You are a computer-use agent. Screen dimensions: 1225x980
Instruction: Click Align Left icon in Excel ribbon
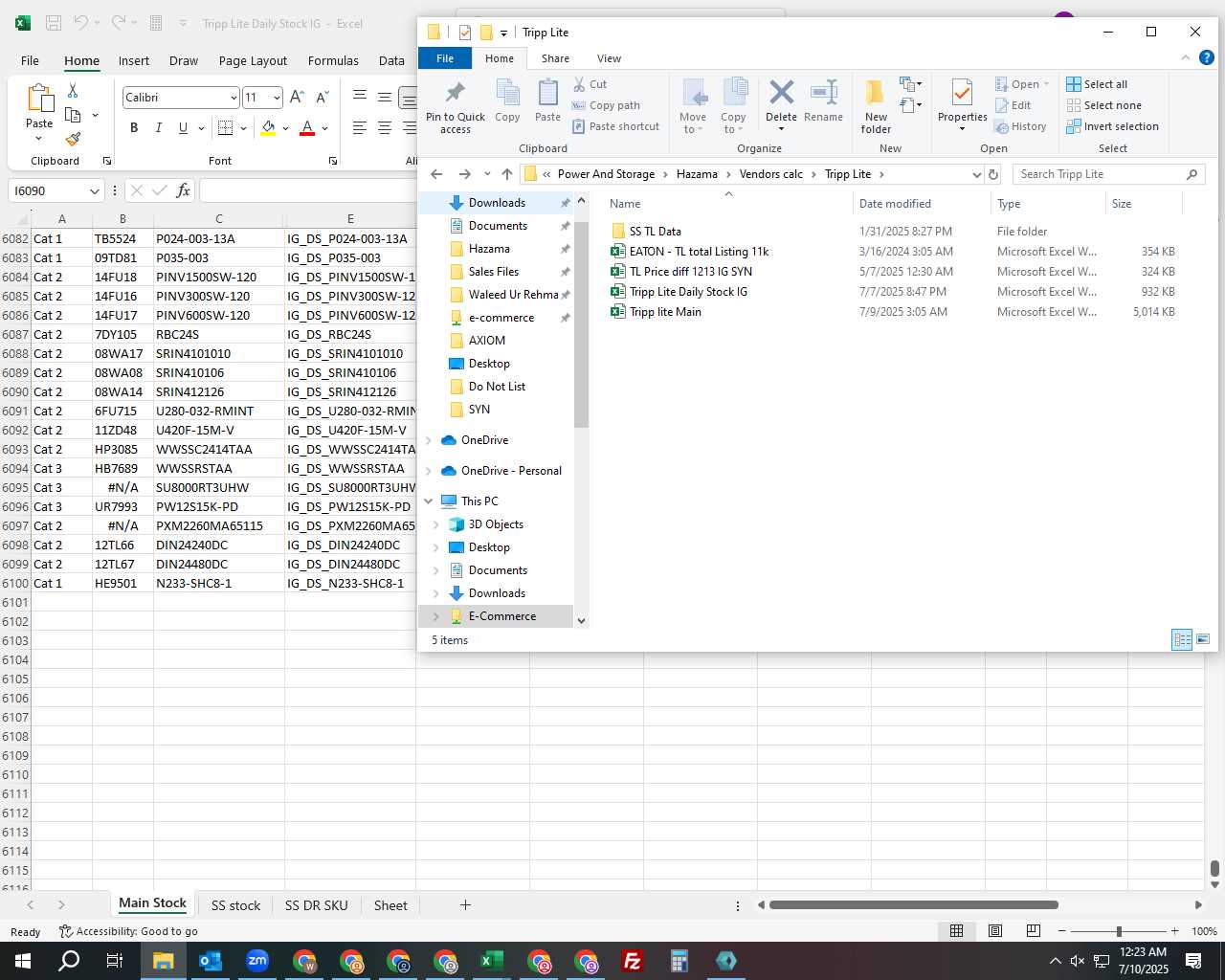click(x=360, y=127)
